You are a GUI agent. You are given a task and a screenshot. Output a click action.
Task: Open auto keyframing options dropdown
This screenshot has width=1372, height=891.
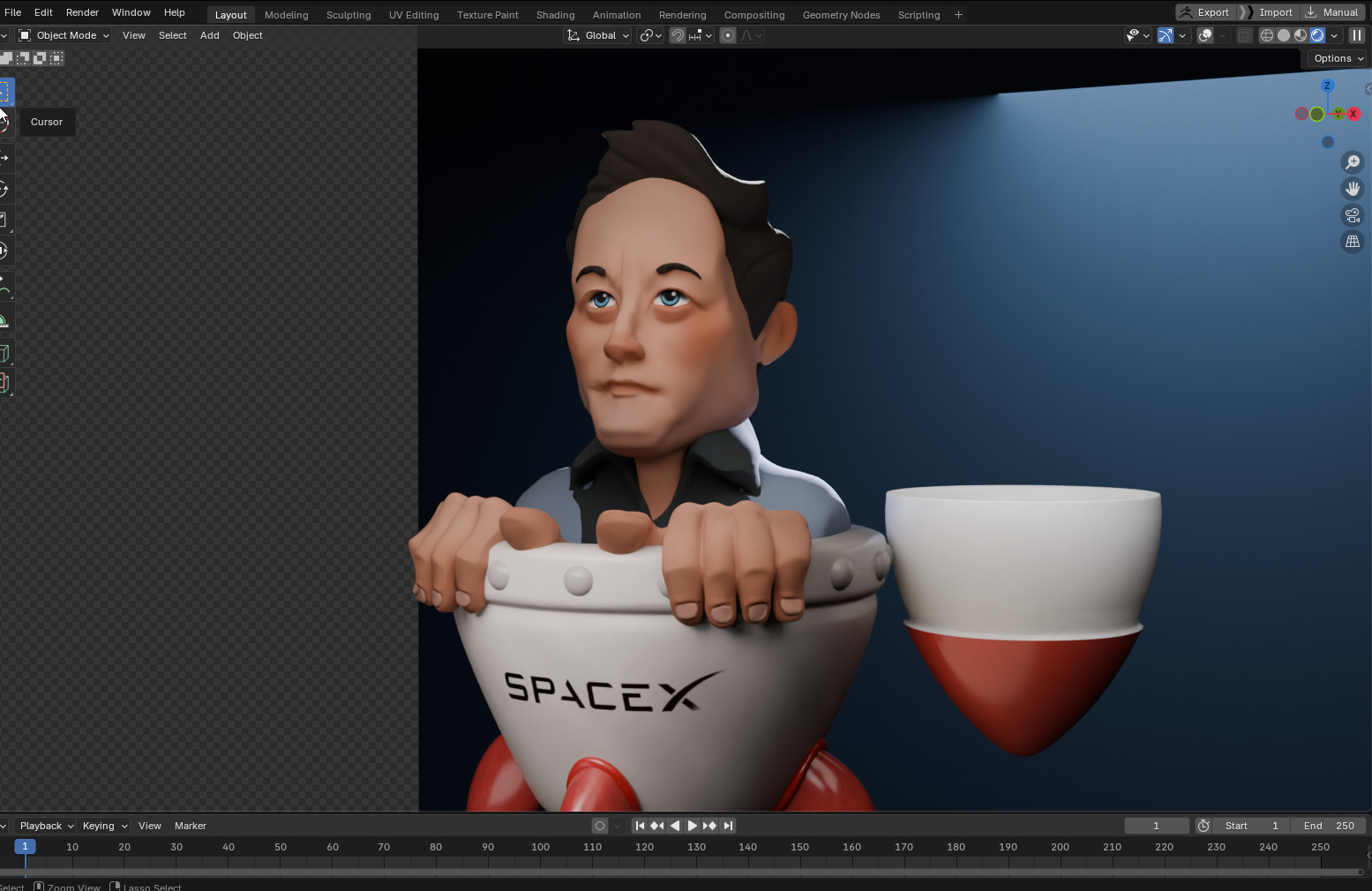[617, 826]
